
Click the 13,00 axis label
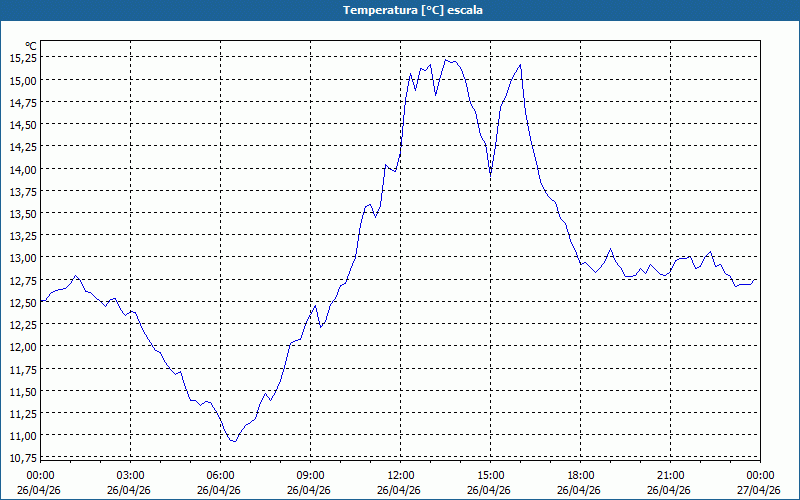pos(23,258)
